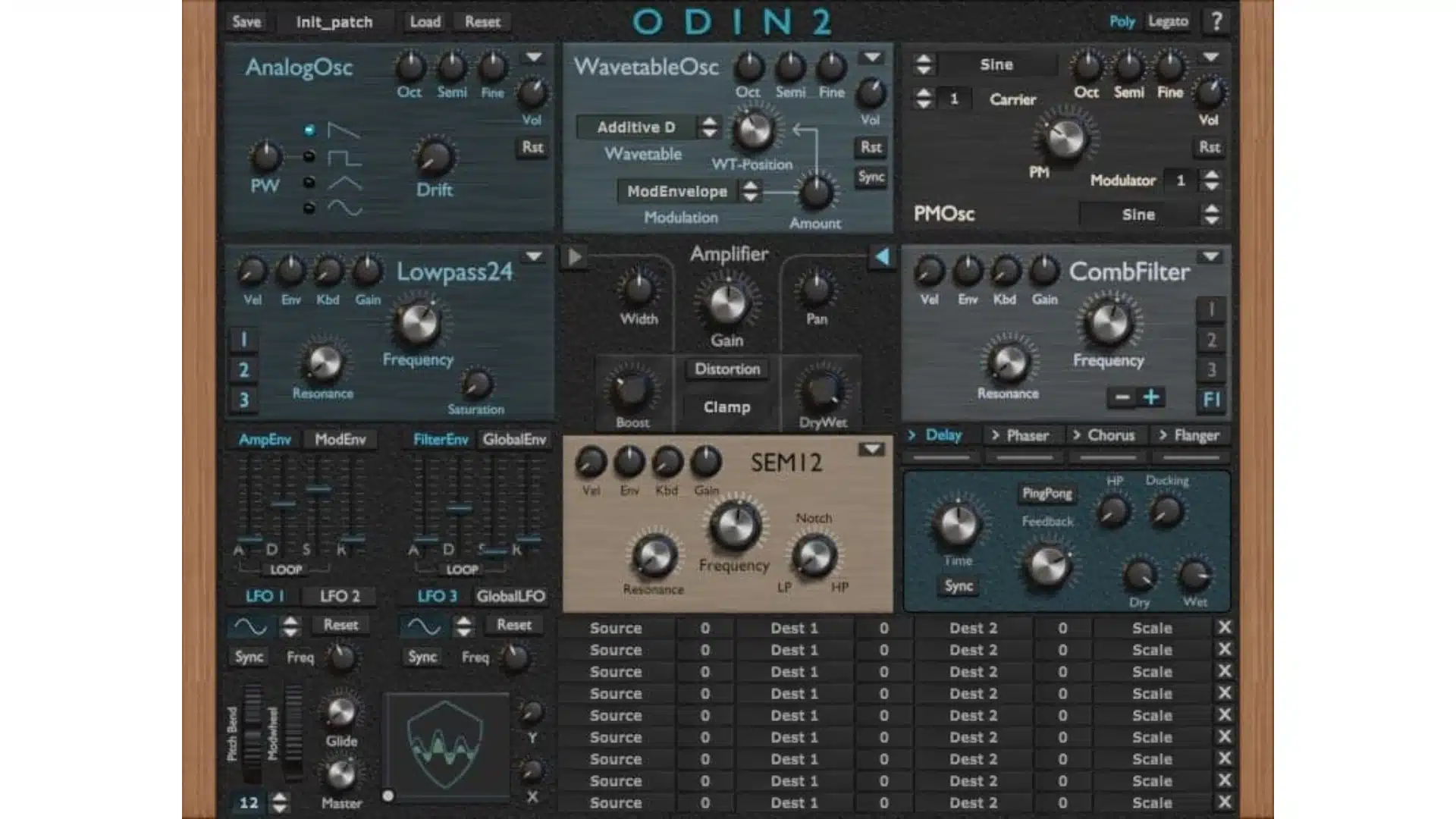
Task: Toggle oscillator 3 input on Lowpass24
Action: click(243, 400)
